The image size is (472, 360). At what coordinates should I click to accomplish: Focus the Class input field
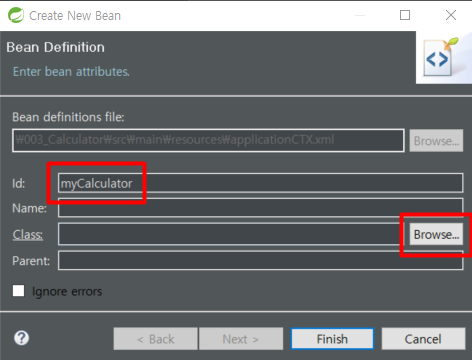(231, 234)
